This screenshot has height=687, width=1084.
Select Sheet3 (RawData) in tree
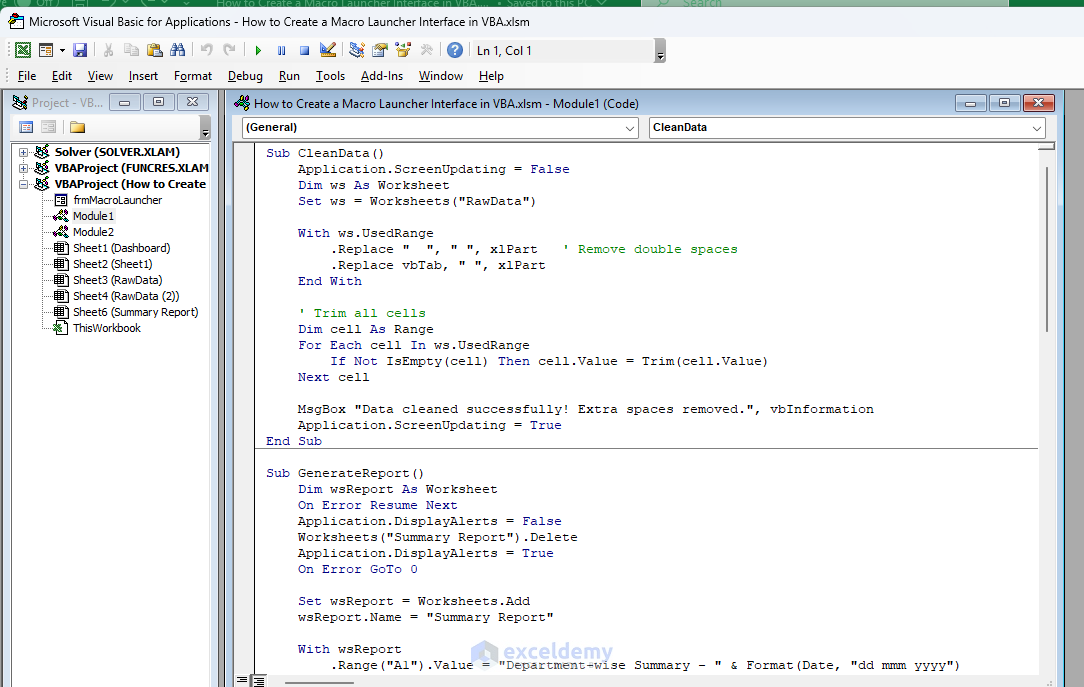point(118,280)
